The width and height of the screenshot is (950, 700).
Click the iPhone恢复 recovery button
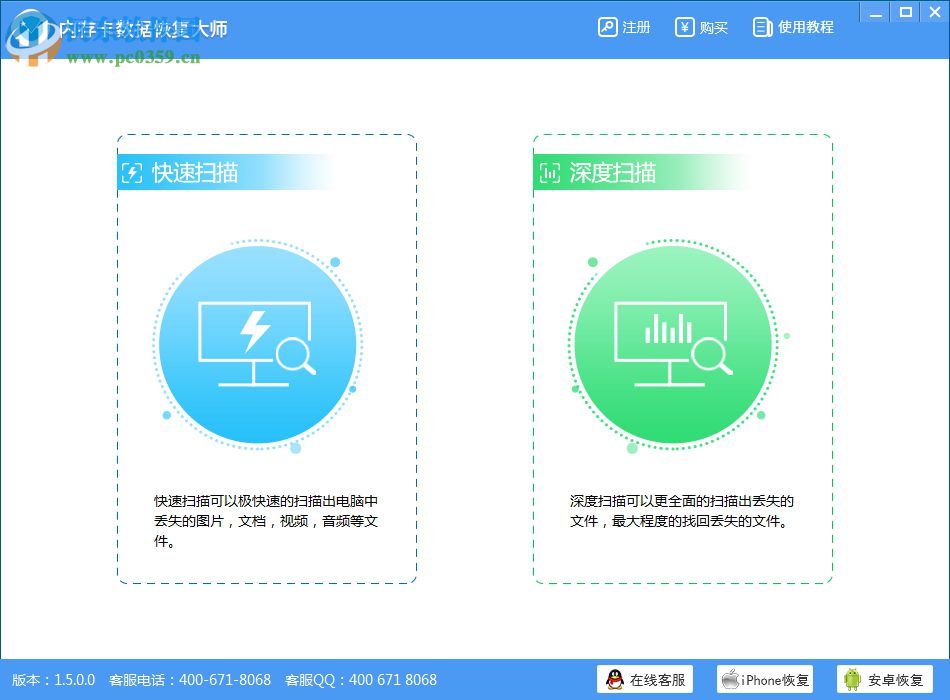click(x=764, y=679)
